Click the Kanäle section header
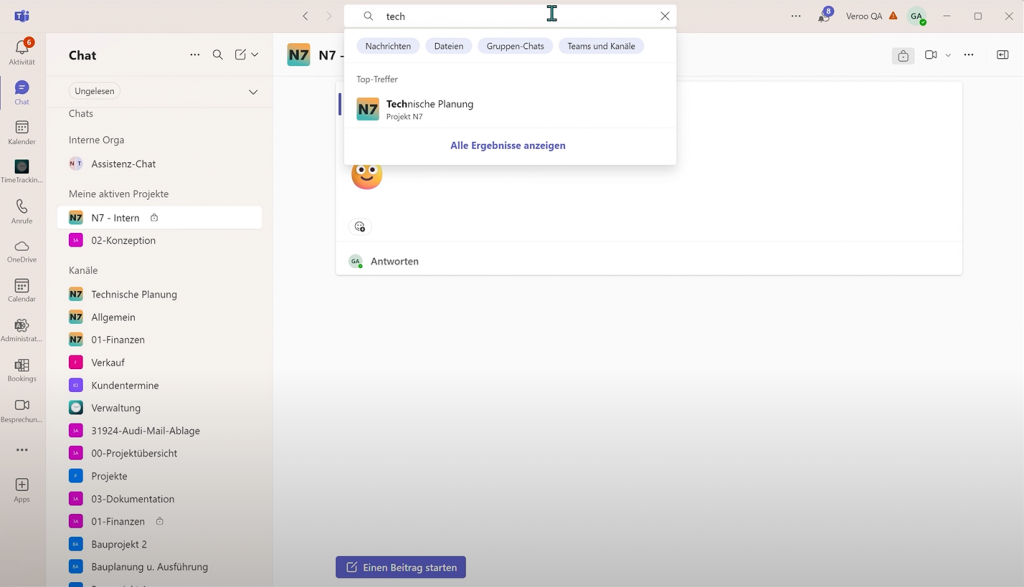 [x=83, y=270]
